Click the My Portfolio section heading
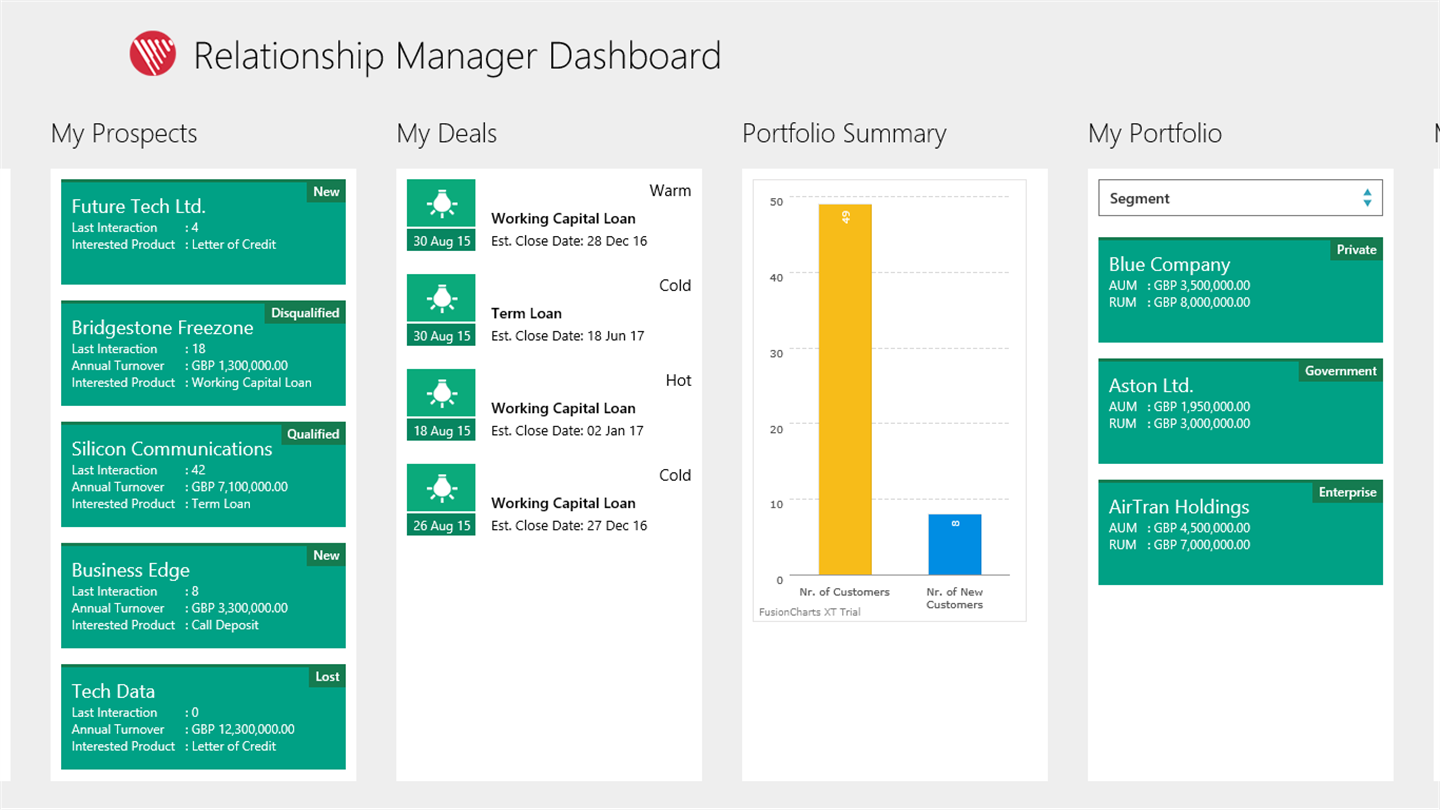This screenshot has width=1440, height=810. click(x=1154, y=134)
